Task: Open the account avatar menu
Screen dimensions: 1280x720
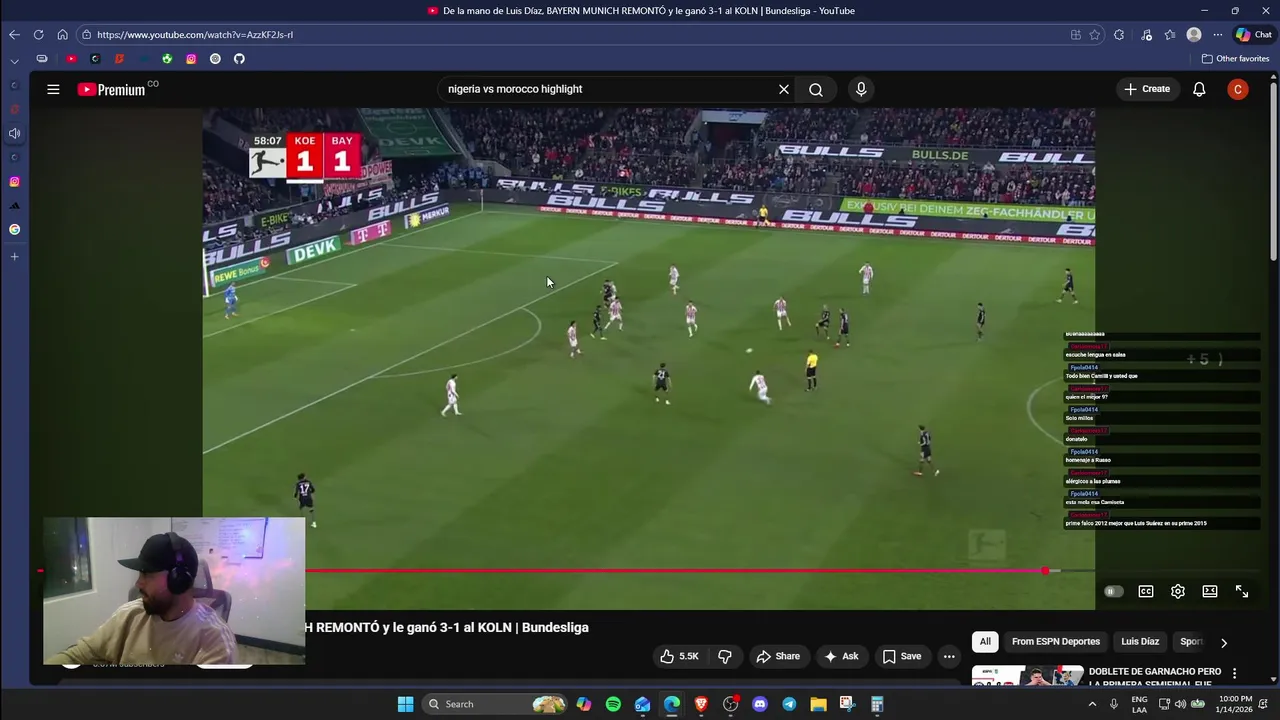Action: [1238, 89]
